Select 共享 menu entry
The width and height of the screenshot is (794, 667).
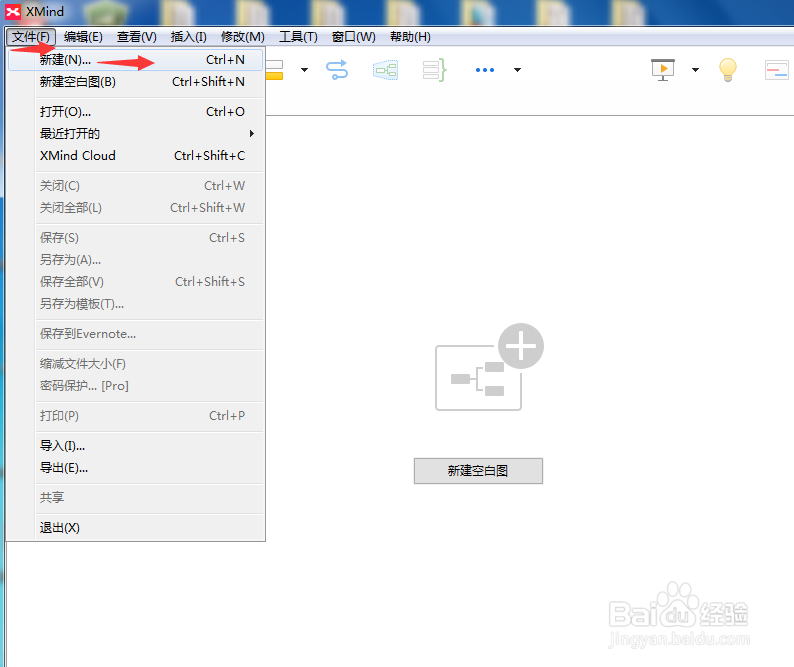pos(136,497)
